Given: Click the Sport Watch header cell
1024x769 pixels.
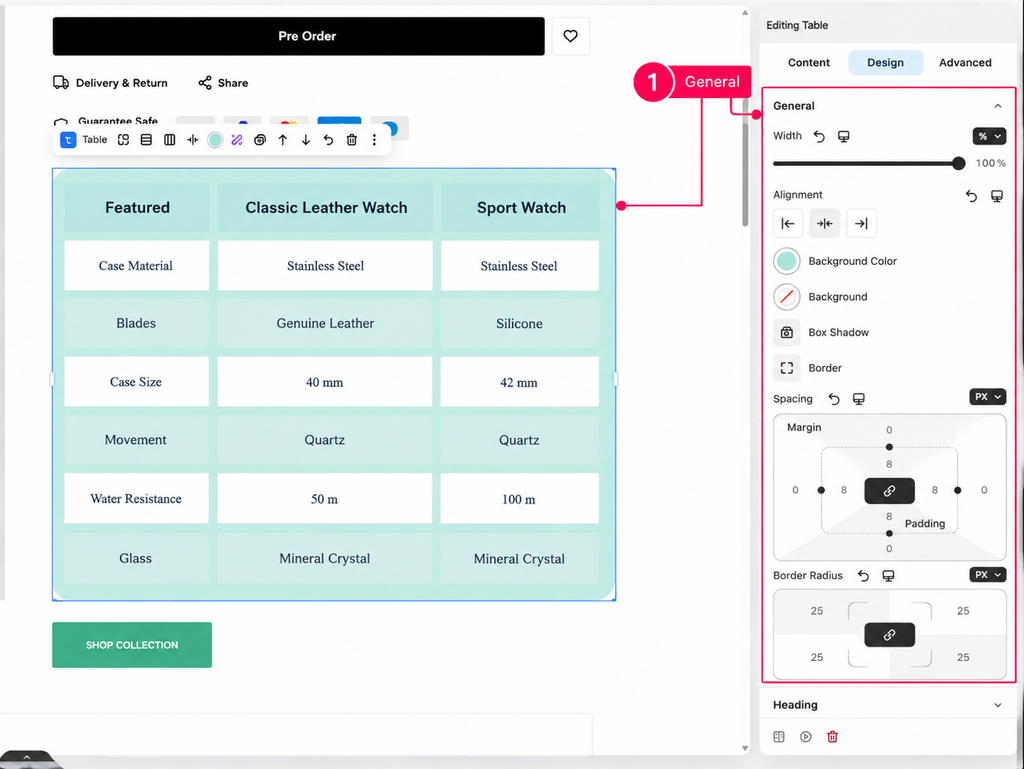Looking at the screenshot, I should pyautogui.click(x=520, y=208).
